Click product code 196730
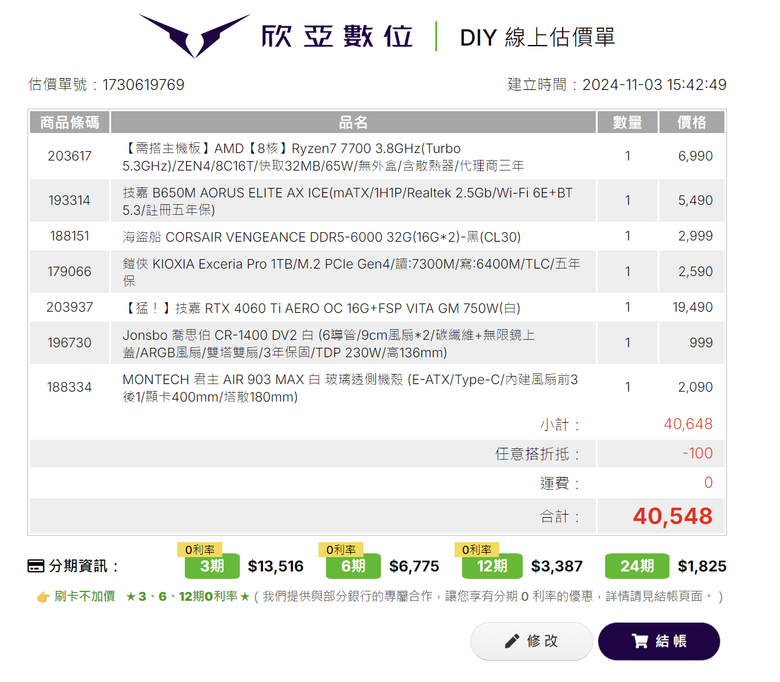The image size is (780, 682). point(70,343)
